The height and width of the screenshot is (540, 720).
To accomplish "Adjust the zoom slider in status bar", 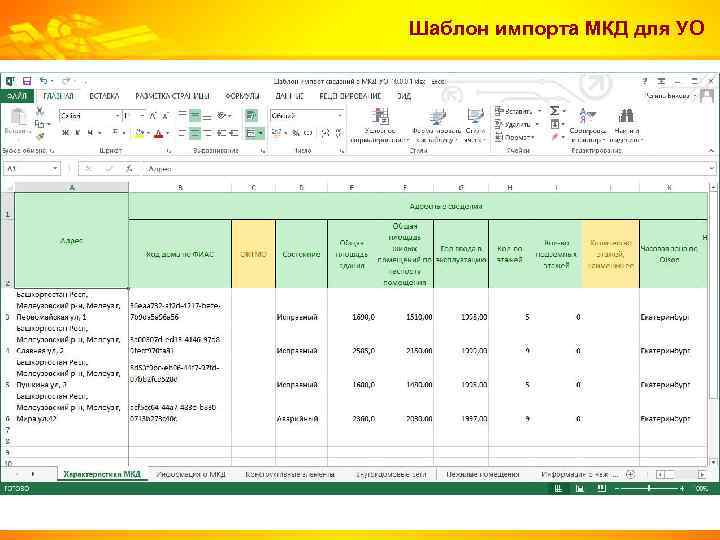I will tap(649, 489).
